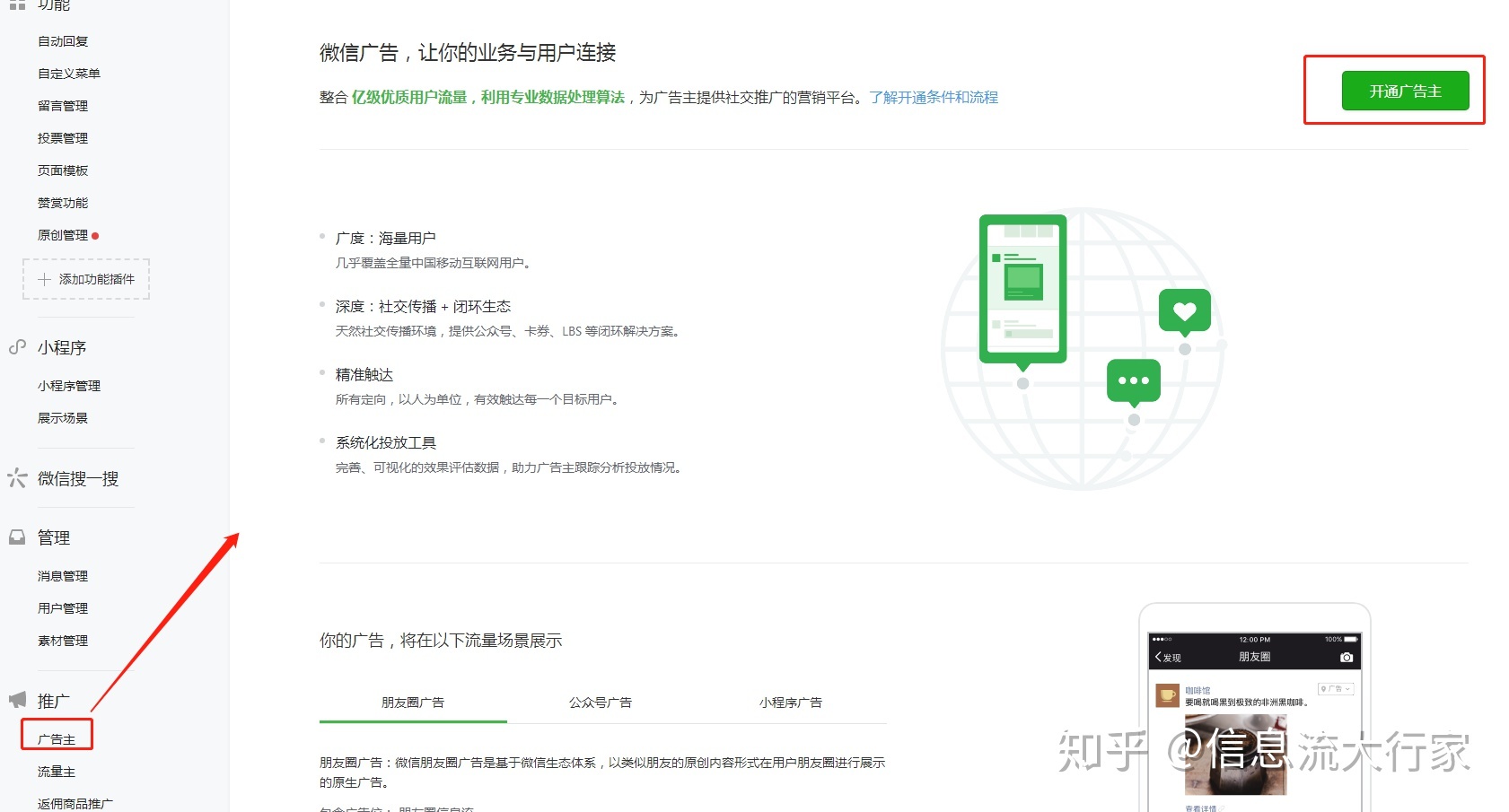Click the heading 你的广告，将在以下流量场景展示
Image resolution: width=1509 pixels, height=812 pixels.
coord(441,641)
